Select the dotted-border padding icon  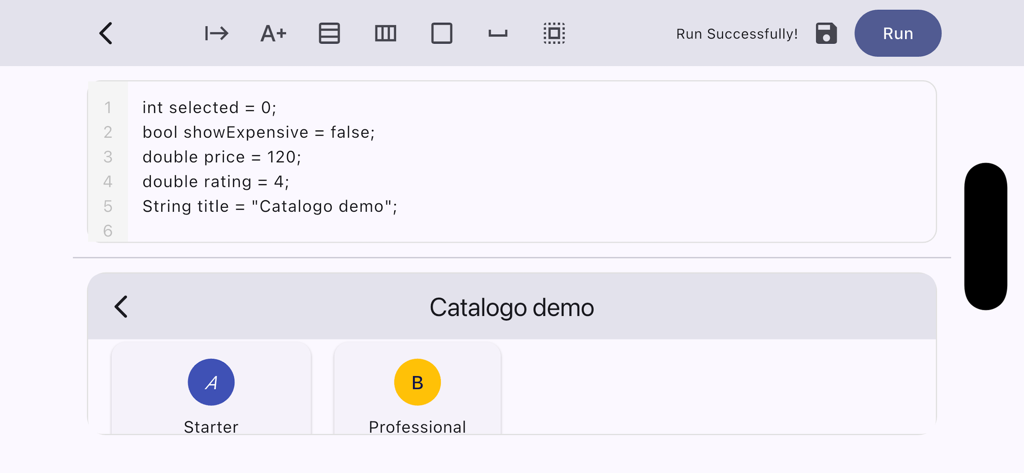tap(554, 33)
